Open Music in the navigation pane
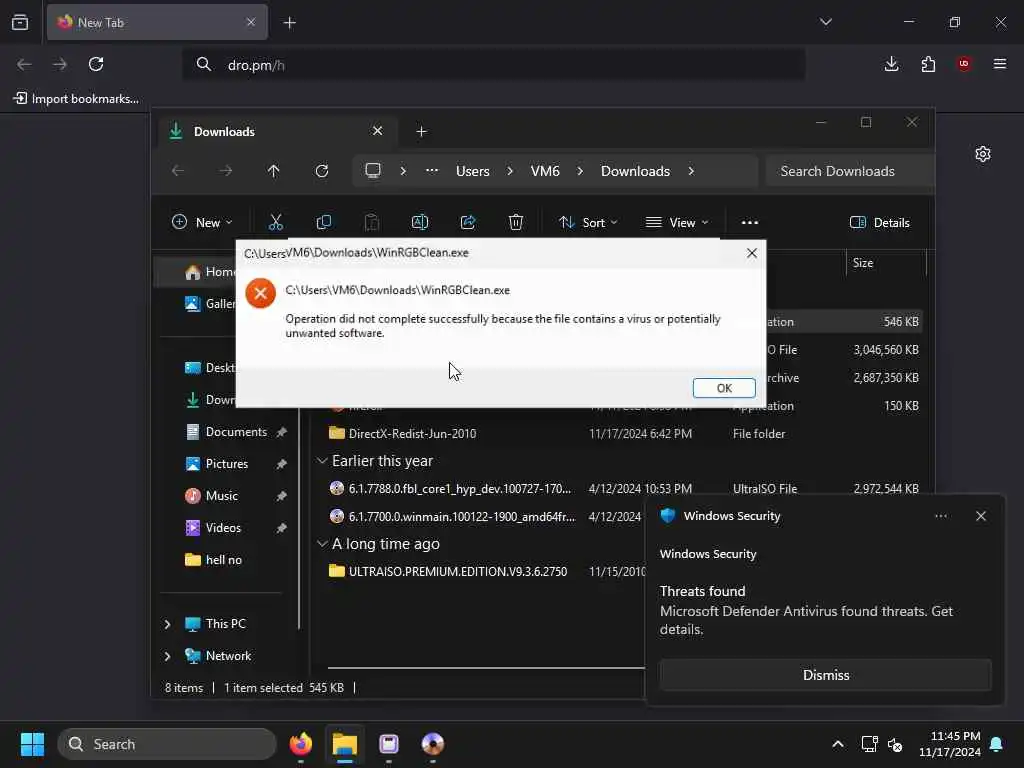The image size is (1024, 768). [221, 496]
